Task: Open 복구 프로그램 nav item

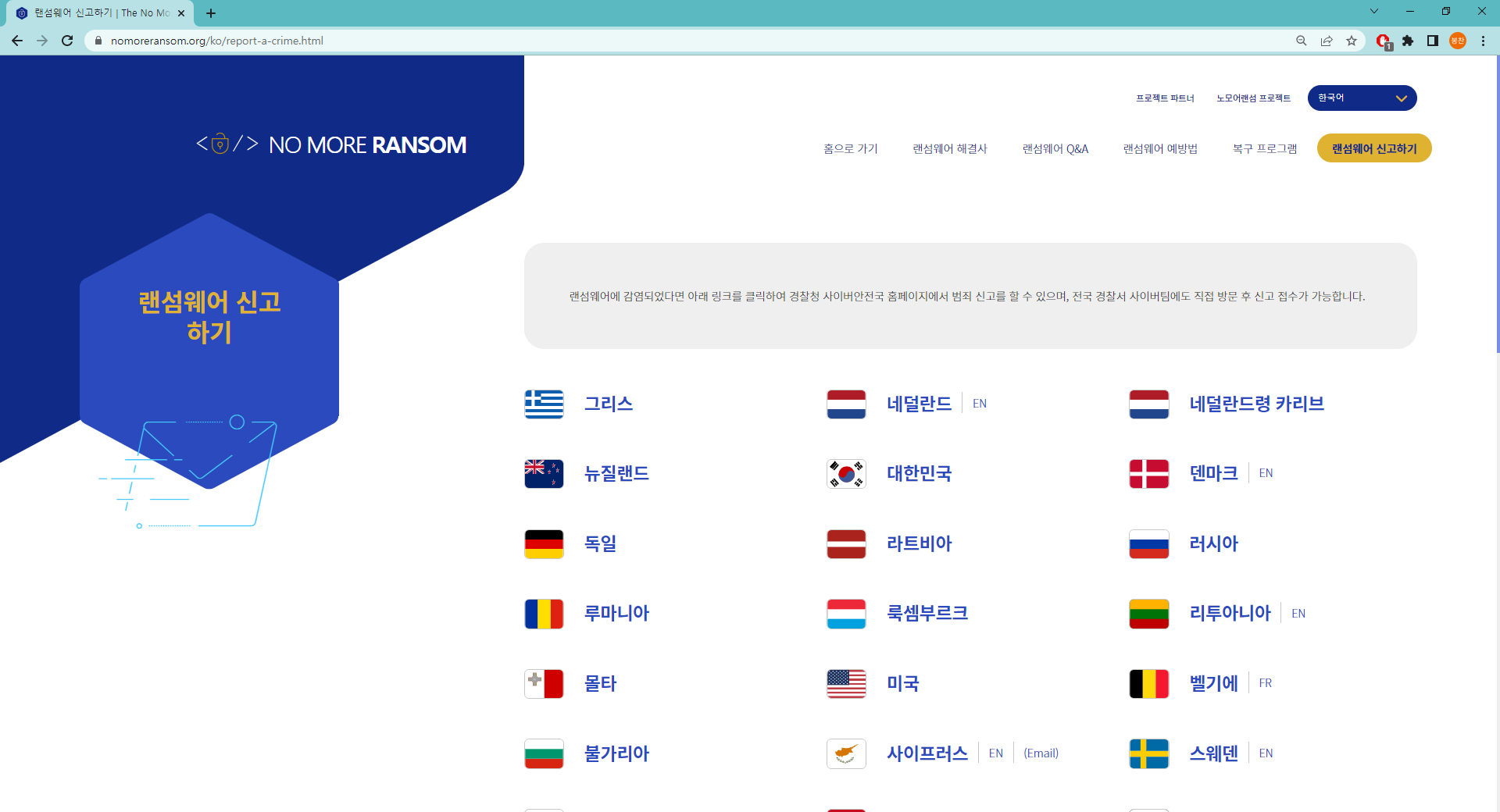Action: click(1265, 148)
